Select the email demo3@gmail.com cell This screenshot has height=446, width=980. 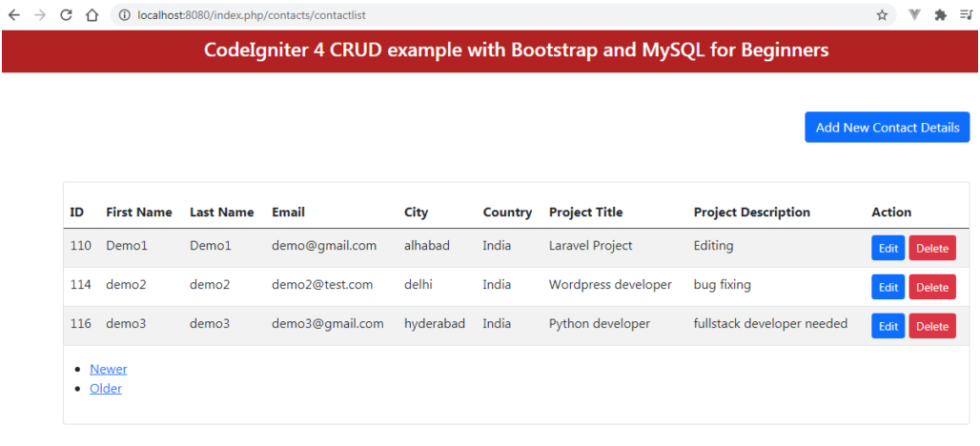click(x=328, y=324)
